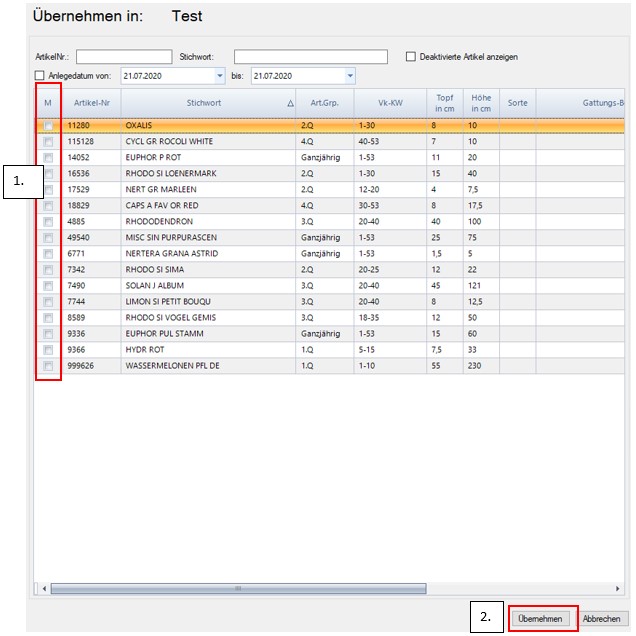Check the RHODODENDRON row box

tap(48, 222)
